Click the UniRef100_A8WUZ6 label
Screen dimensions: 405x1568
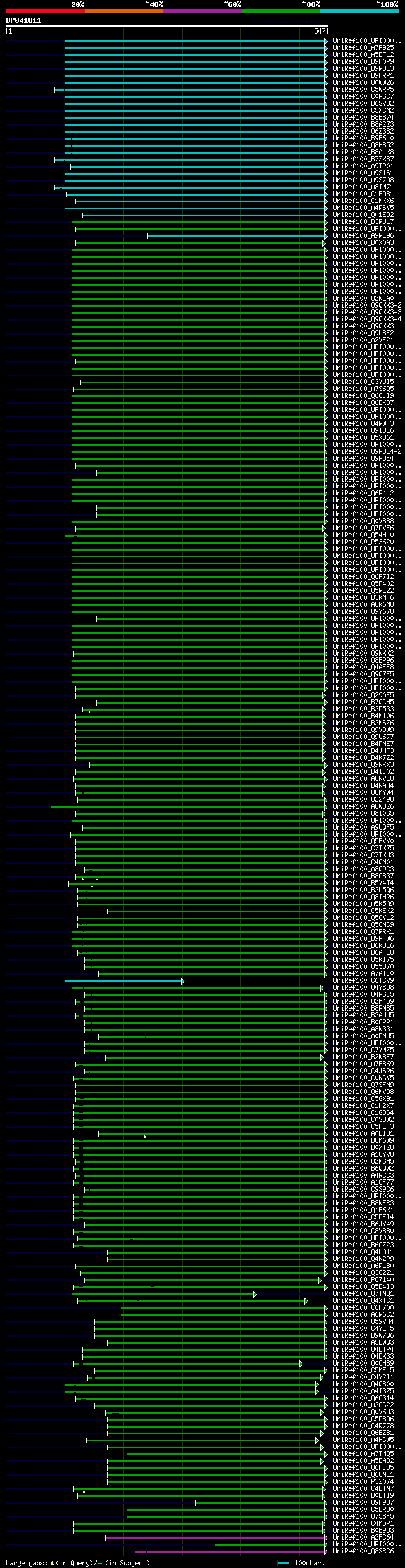point(363,806)
